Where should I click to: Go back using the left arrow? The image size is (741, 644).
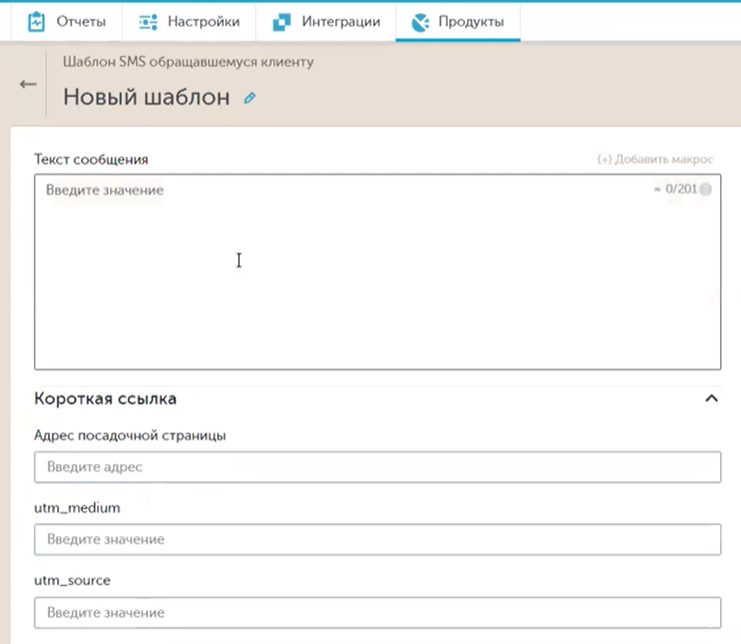point(28,84)
